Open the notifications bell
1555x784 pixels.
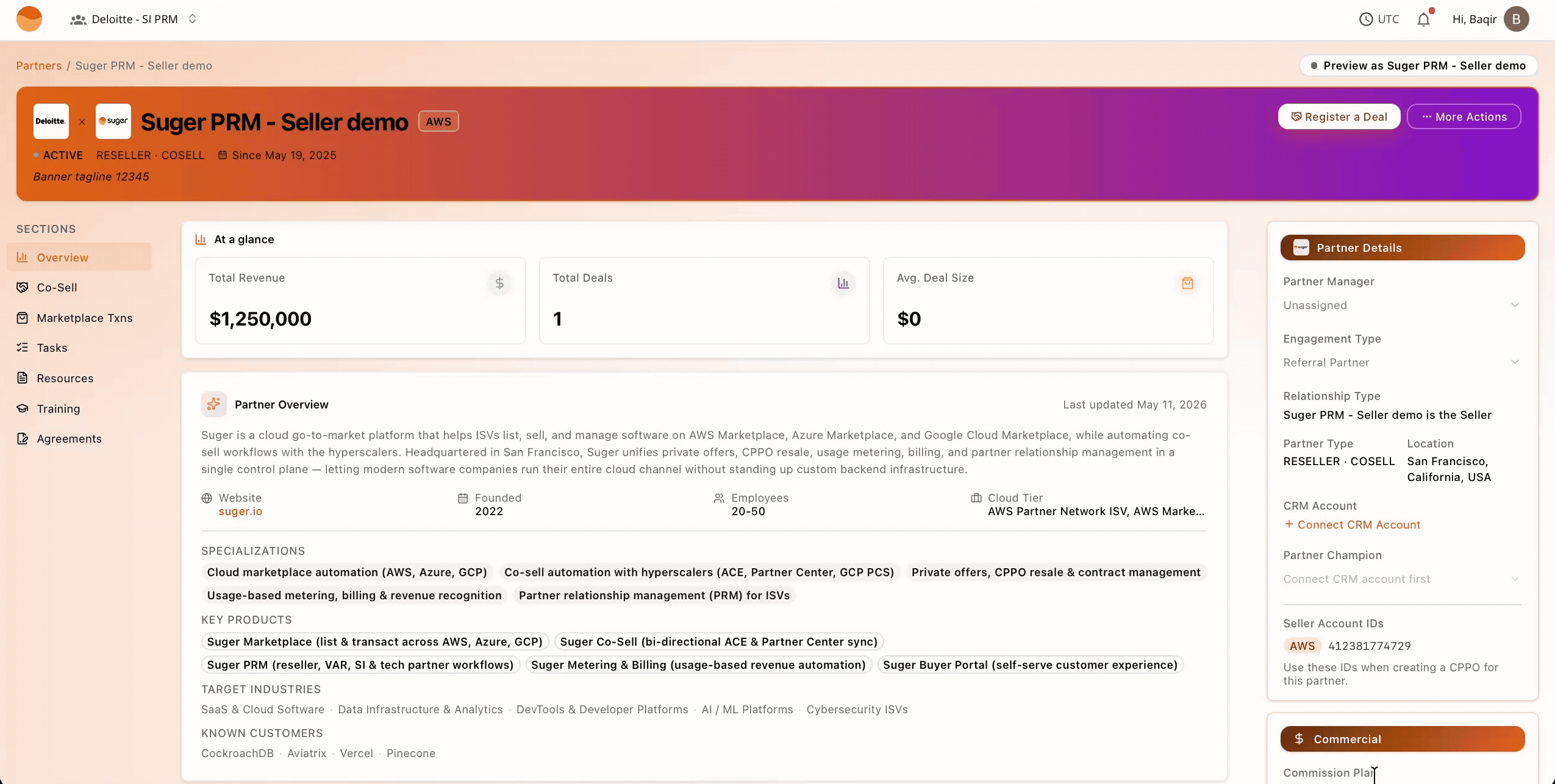1423,20
